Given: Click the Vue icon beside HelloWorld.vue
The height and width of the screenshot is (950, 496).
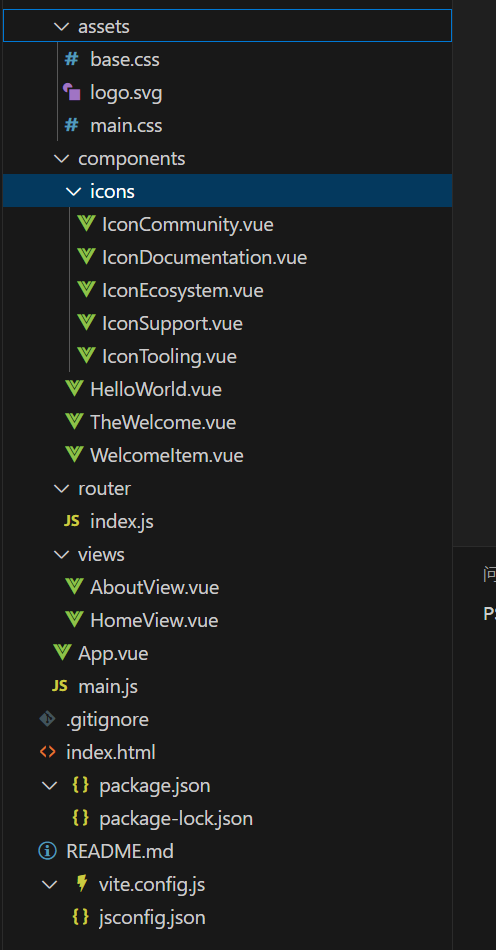Looking at the screenshot, I should pos(74,389).
